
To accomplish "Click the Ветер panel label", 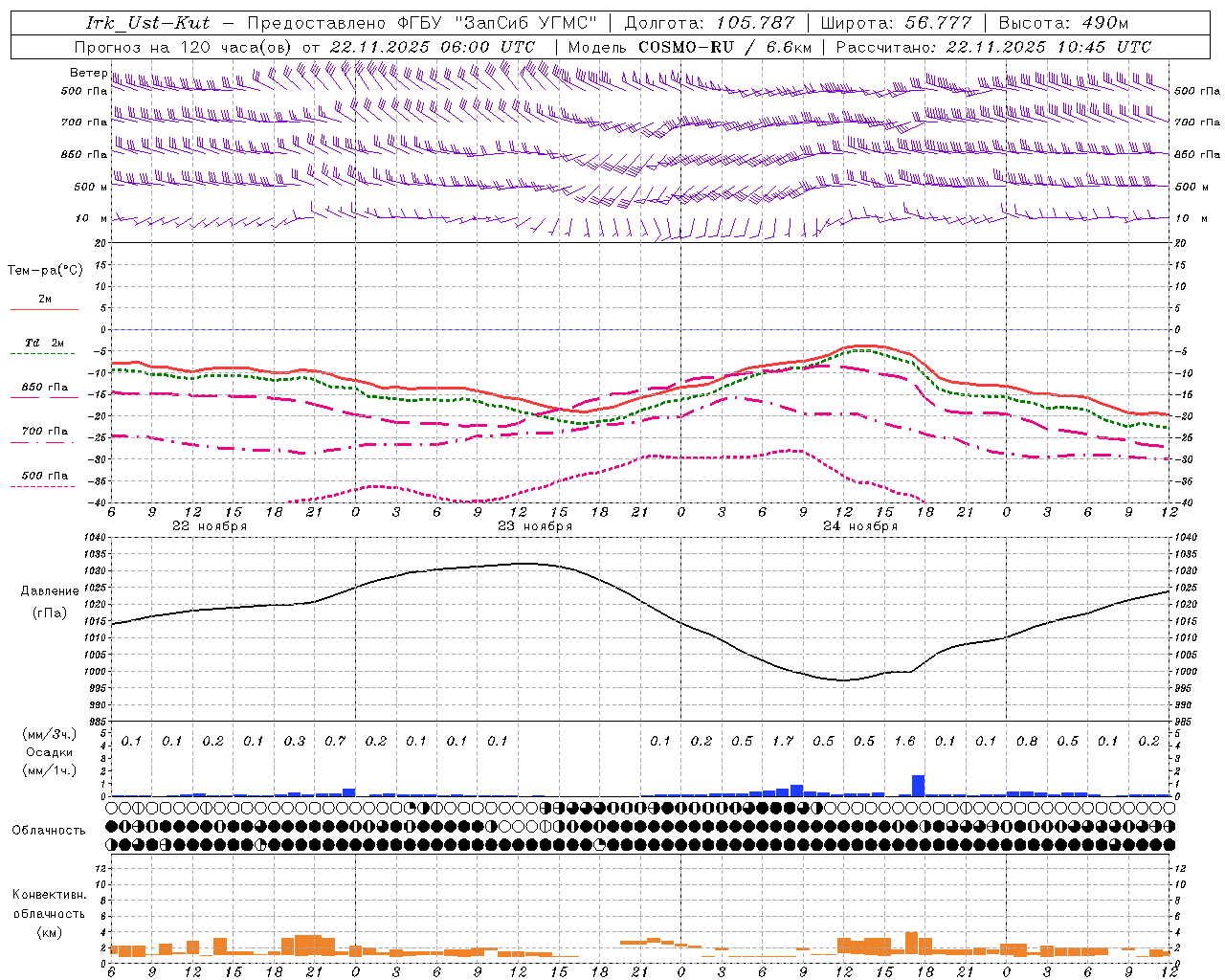I will [88, 73].
